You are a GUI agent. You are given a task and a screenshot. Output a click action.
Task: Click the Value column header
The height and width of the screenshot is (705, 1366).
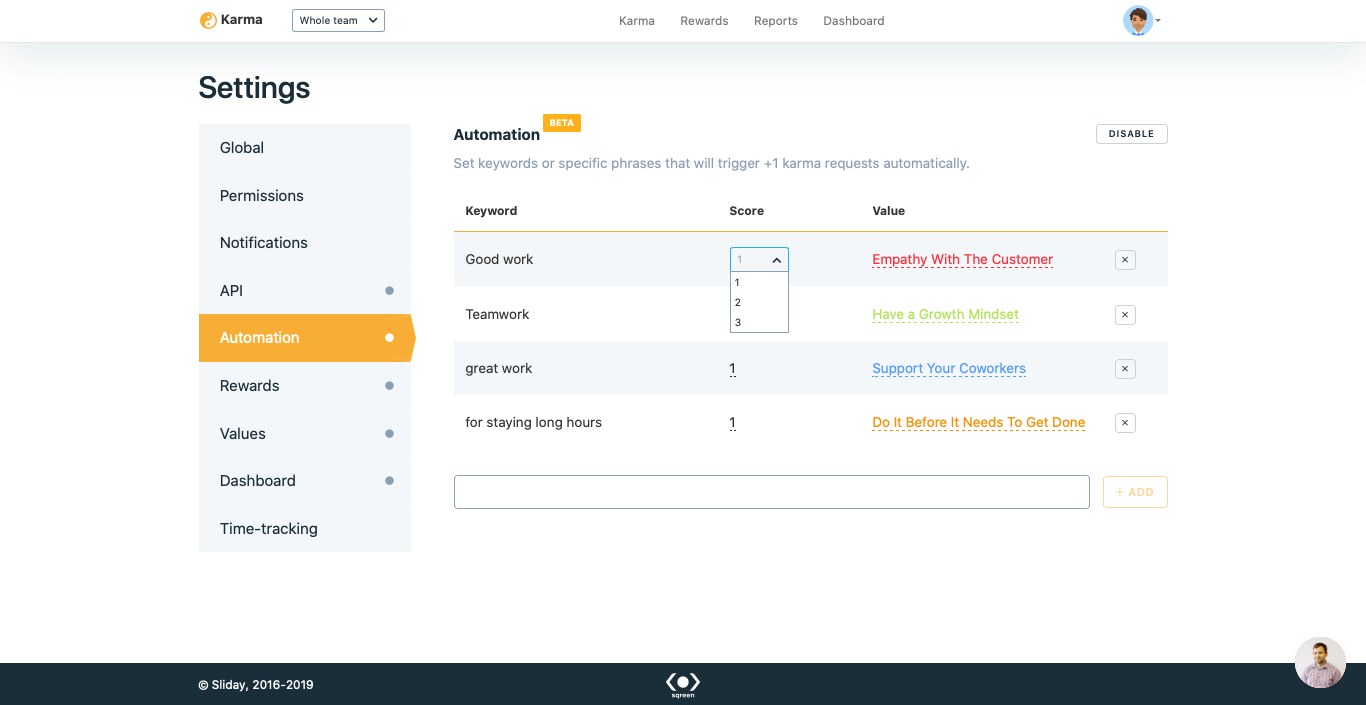(x=888, y=211)
